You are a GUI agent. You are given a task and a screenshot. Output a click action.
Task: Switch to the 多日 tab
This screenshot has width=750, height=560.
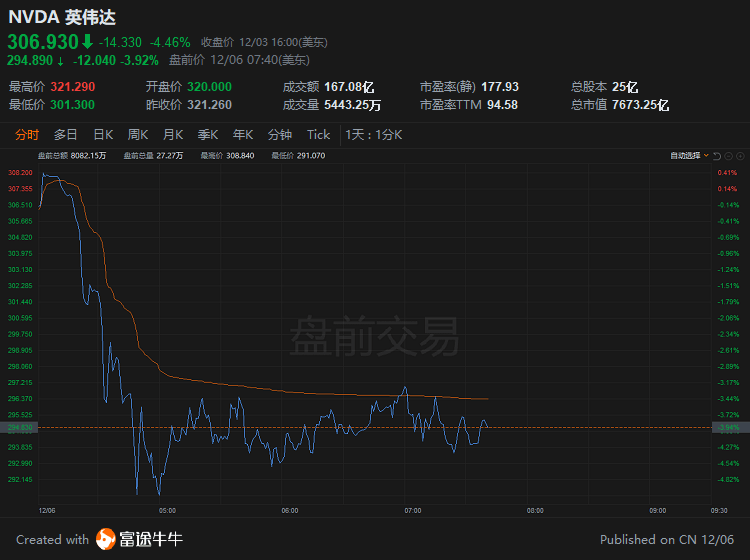66,135
